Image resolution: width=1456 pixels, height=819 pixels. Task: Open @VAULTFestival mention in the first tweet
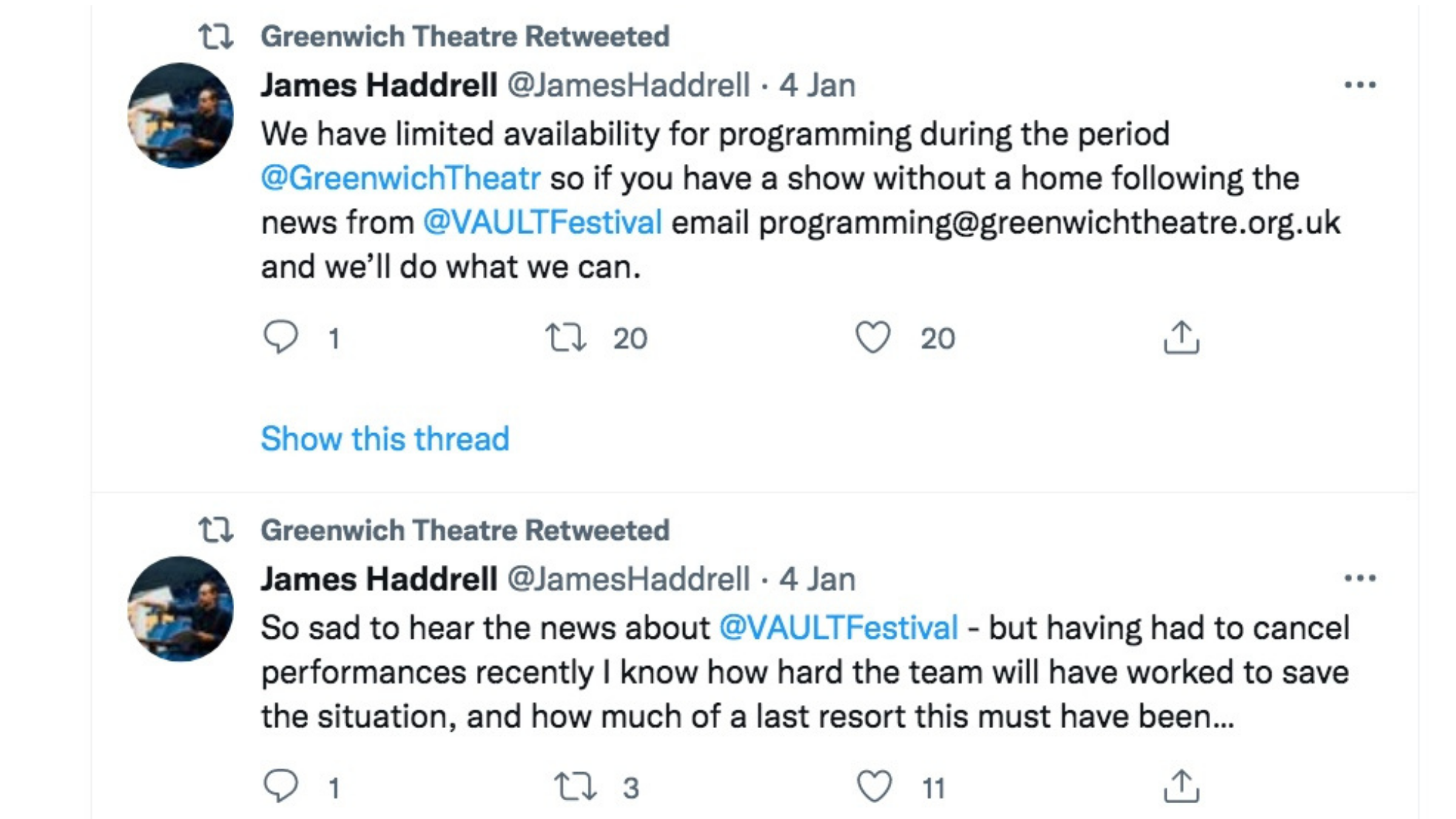coord(542,222)
